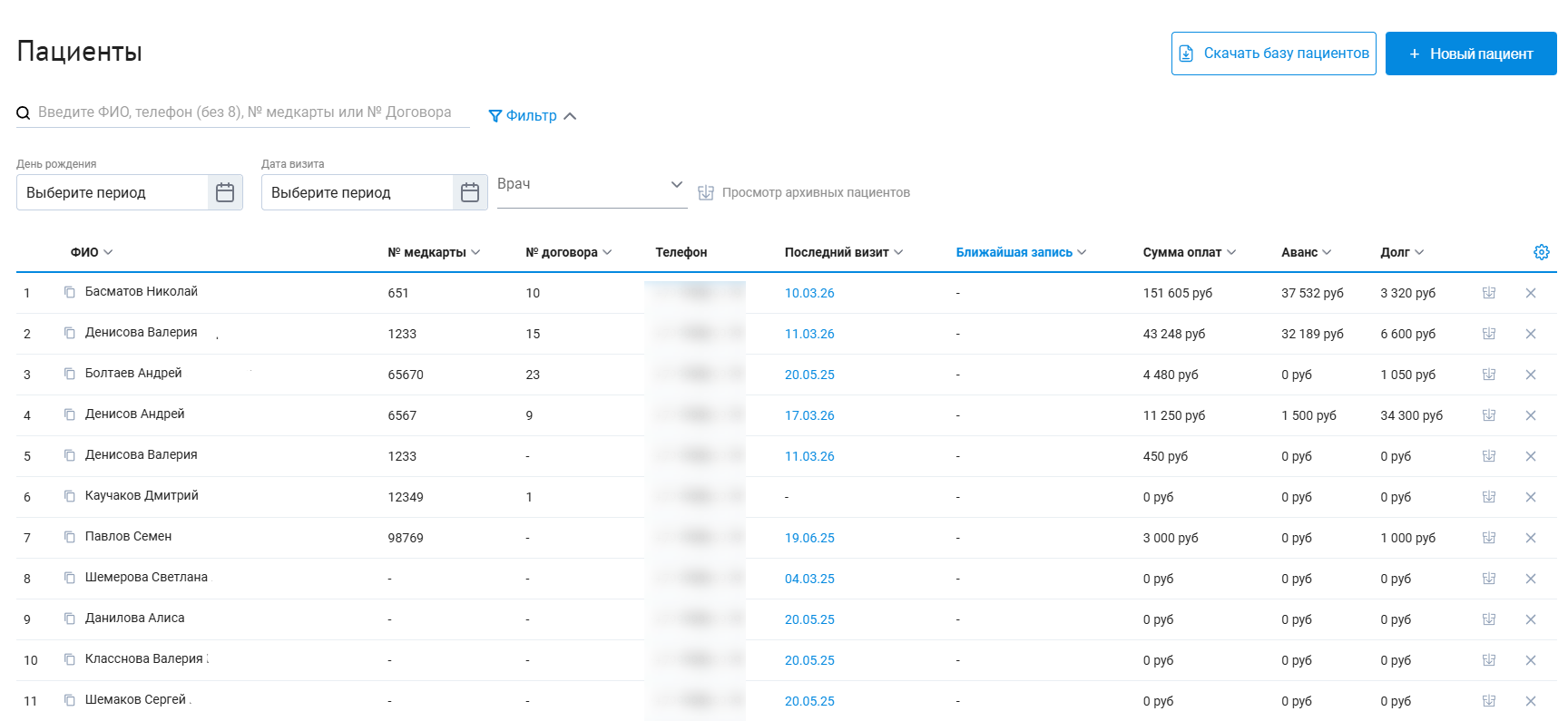Click Скачать базу пациентов button
1568x721 pixels.
[x=1274, y=54]
